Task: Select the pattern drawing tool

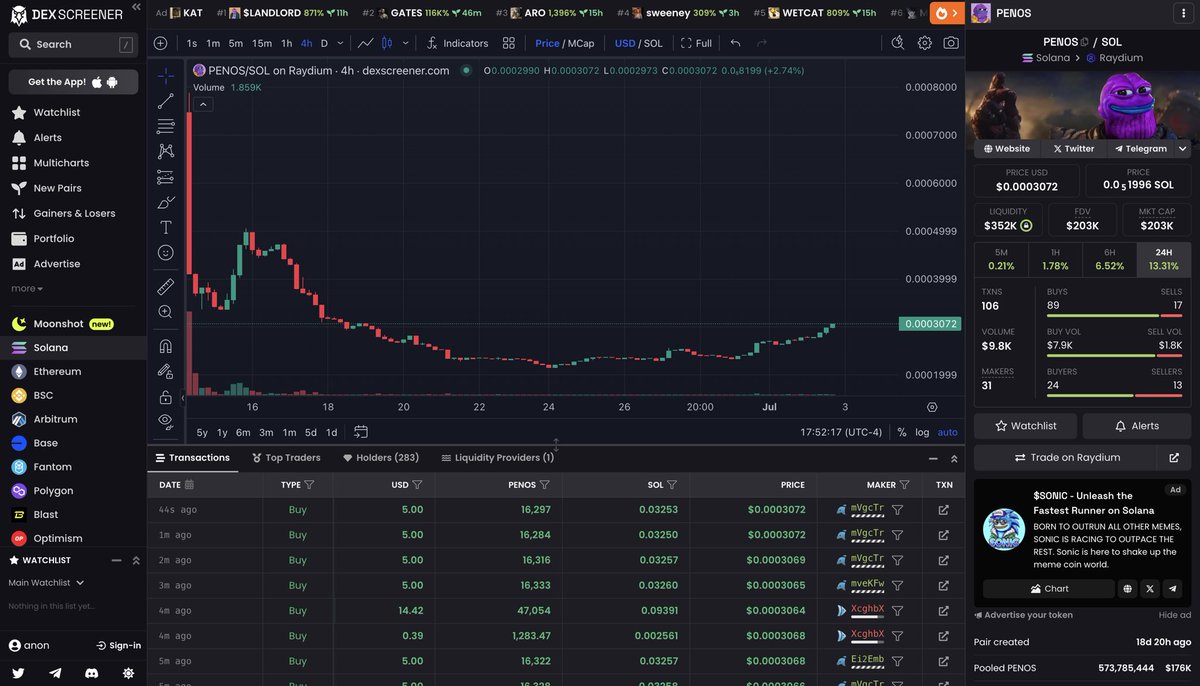Action: click(x=166, y=151)
